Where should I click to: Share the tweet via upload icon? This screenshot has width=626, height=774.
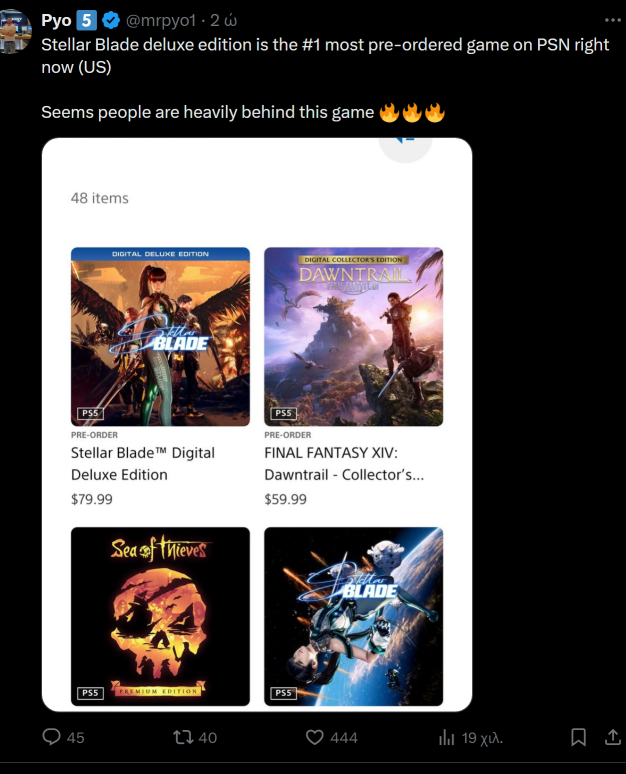click(x=613, y=737)
